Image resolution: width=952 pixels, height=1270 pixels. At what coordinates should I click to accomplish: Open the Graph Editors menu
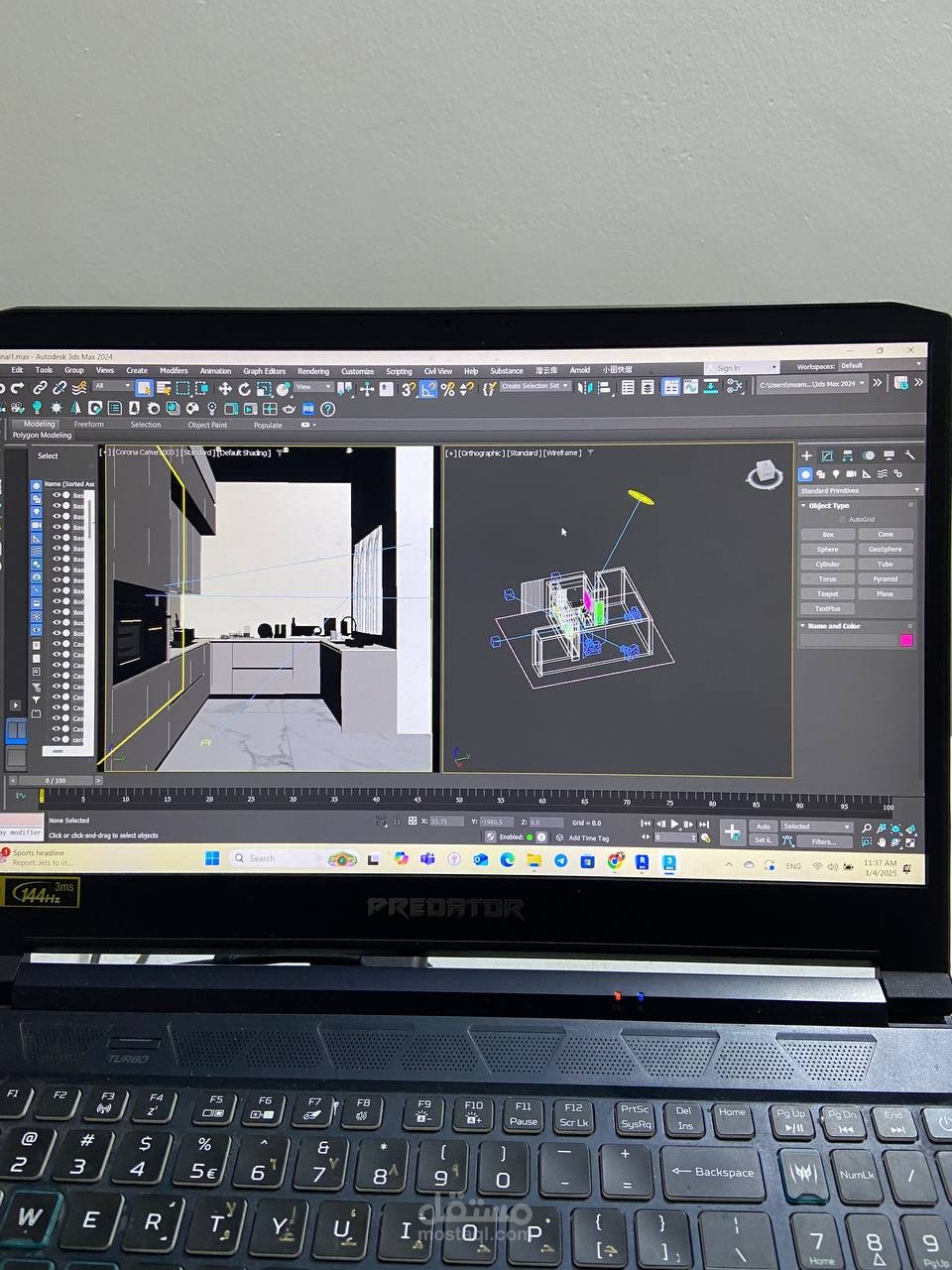(264, 371)
